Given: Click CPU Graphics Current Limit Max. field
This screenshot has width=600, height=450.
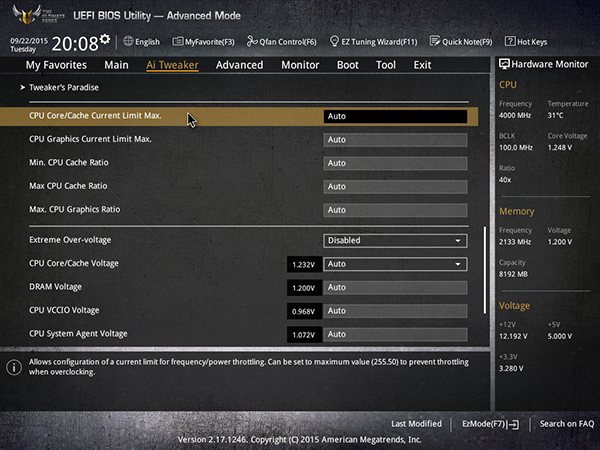Looking at the screenshot, I should [395, 140].
